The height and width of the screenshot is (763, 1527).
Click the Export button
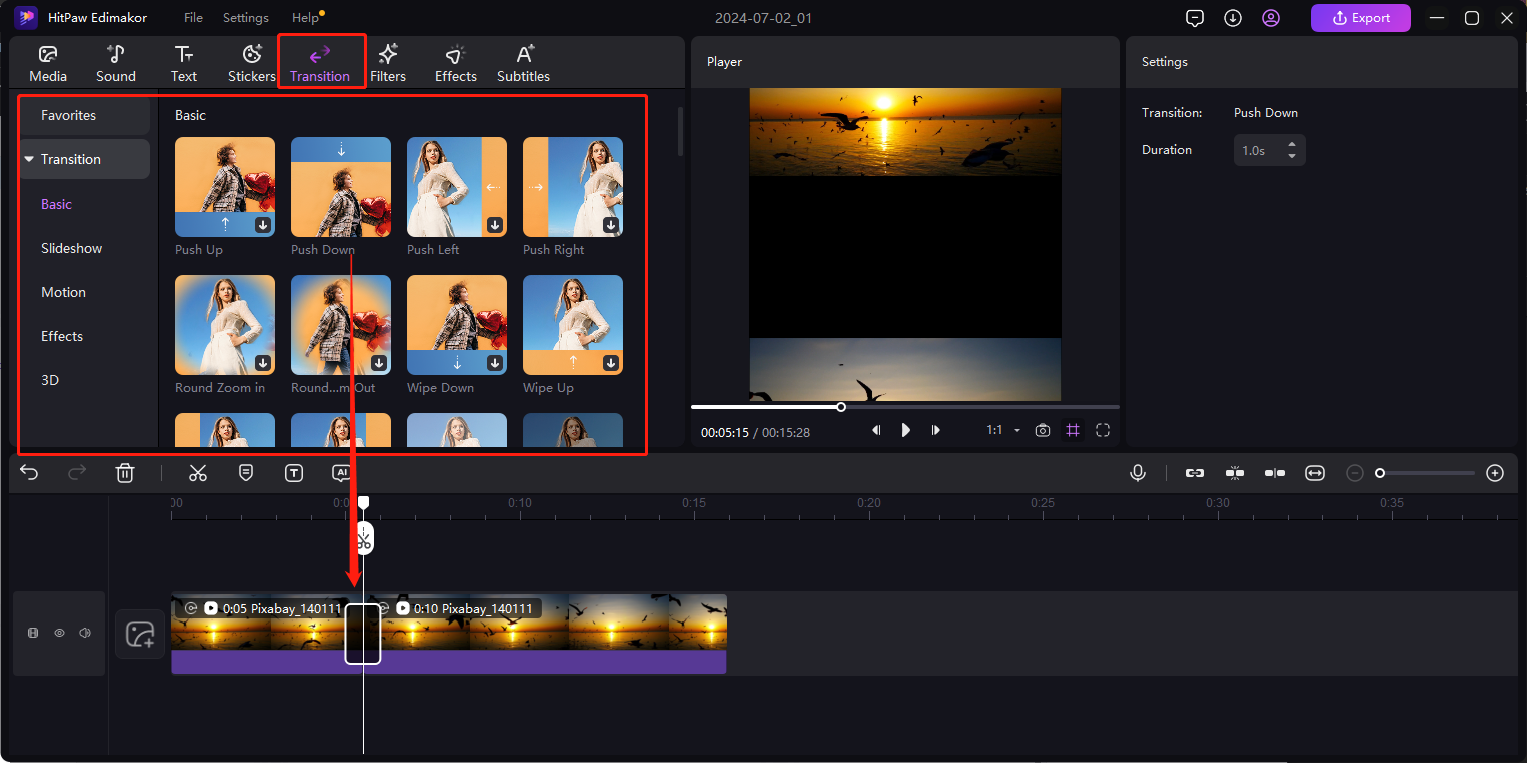[x=1360, y=18]
